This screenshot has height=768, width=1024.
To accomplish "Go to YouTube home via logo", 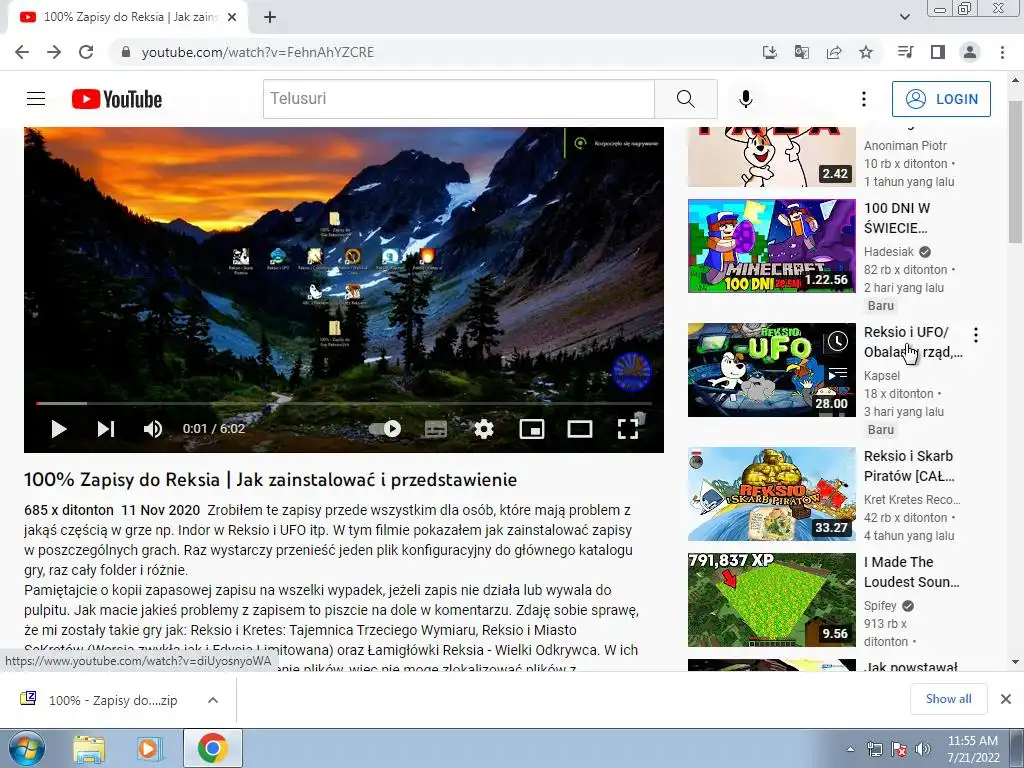I will [x=117, y=99].
